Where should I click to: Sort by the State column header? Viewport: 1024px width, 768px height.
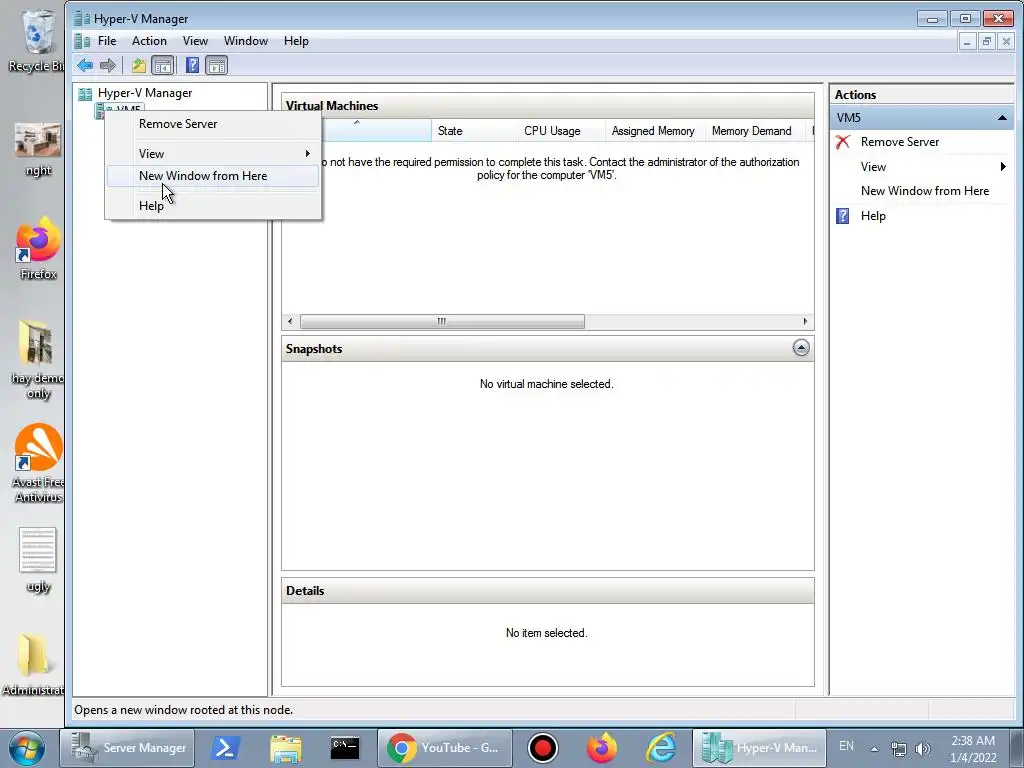pos(474,131)
